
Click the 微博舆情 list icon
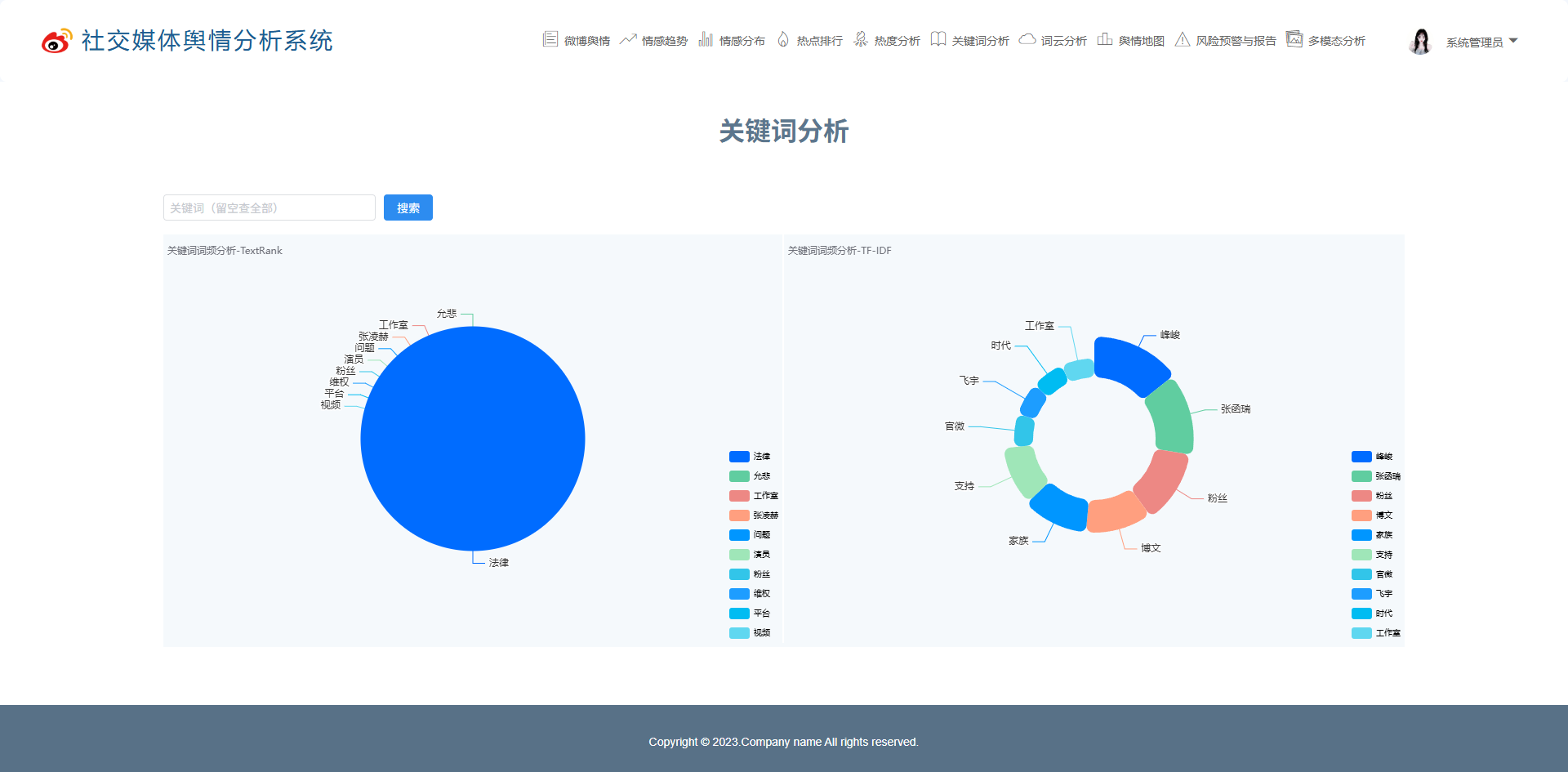coord(550,39)
